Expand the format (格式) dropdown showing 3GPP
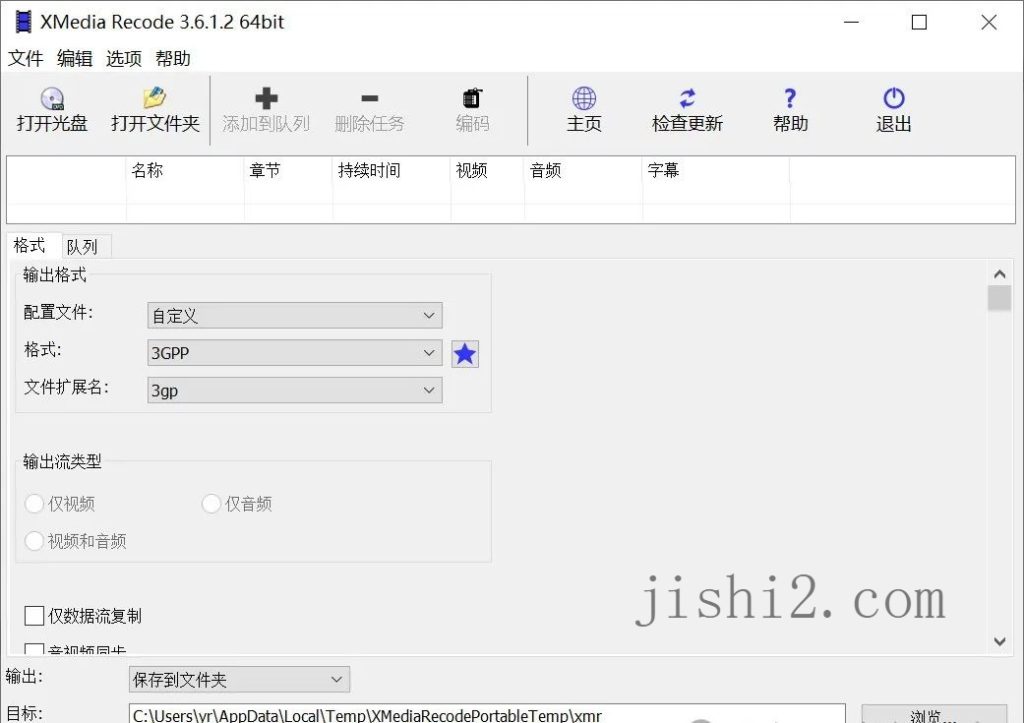Image resolution: width=1024 pixels, height=723 pixels. (x=295, y=353)
